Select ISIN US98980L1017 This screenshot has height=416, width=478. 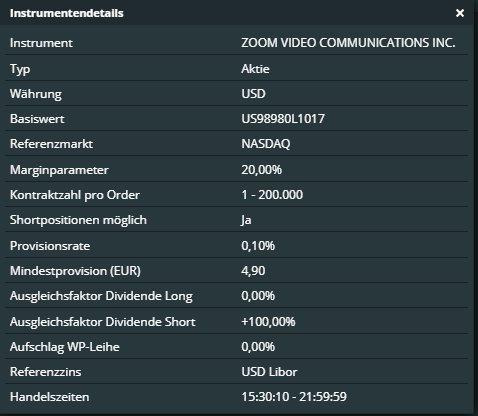283,119
